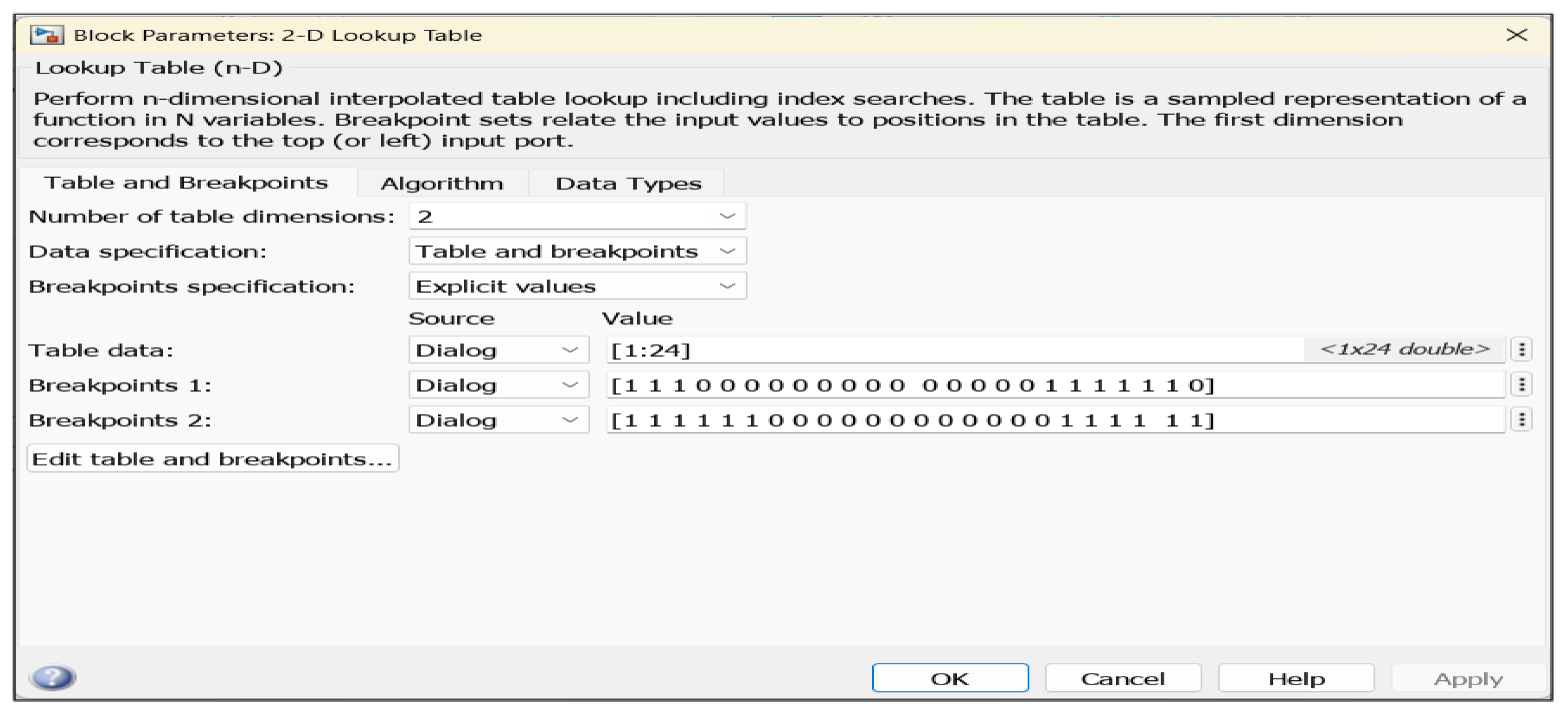Select the Table and Breakpoints tab

point(186,183)
